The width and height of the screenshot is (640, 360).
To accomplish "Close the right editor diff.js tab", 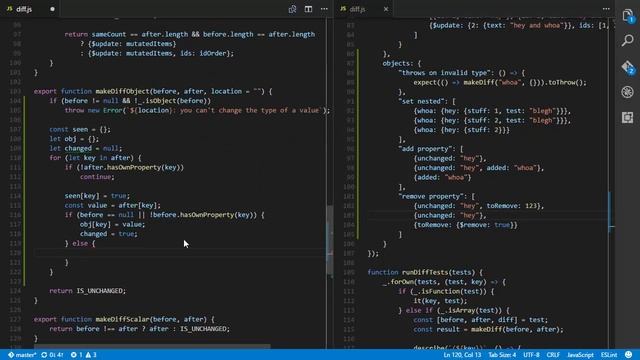I will tap(386, 9).
